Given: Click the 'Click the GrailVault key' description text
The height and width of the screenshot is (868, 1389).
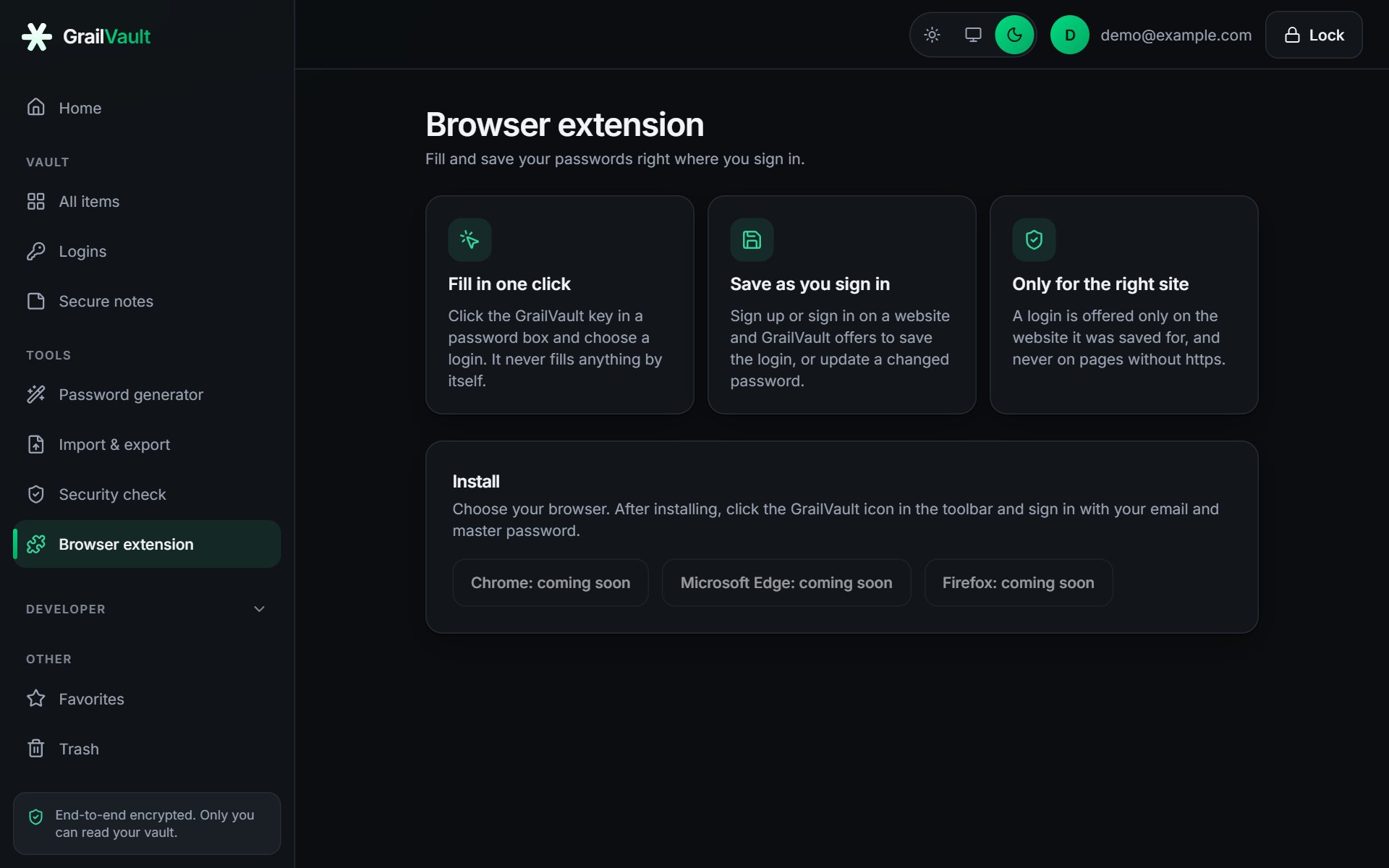Looking at the screenshot, I should pyautogui.click(x=555, y=348).
